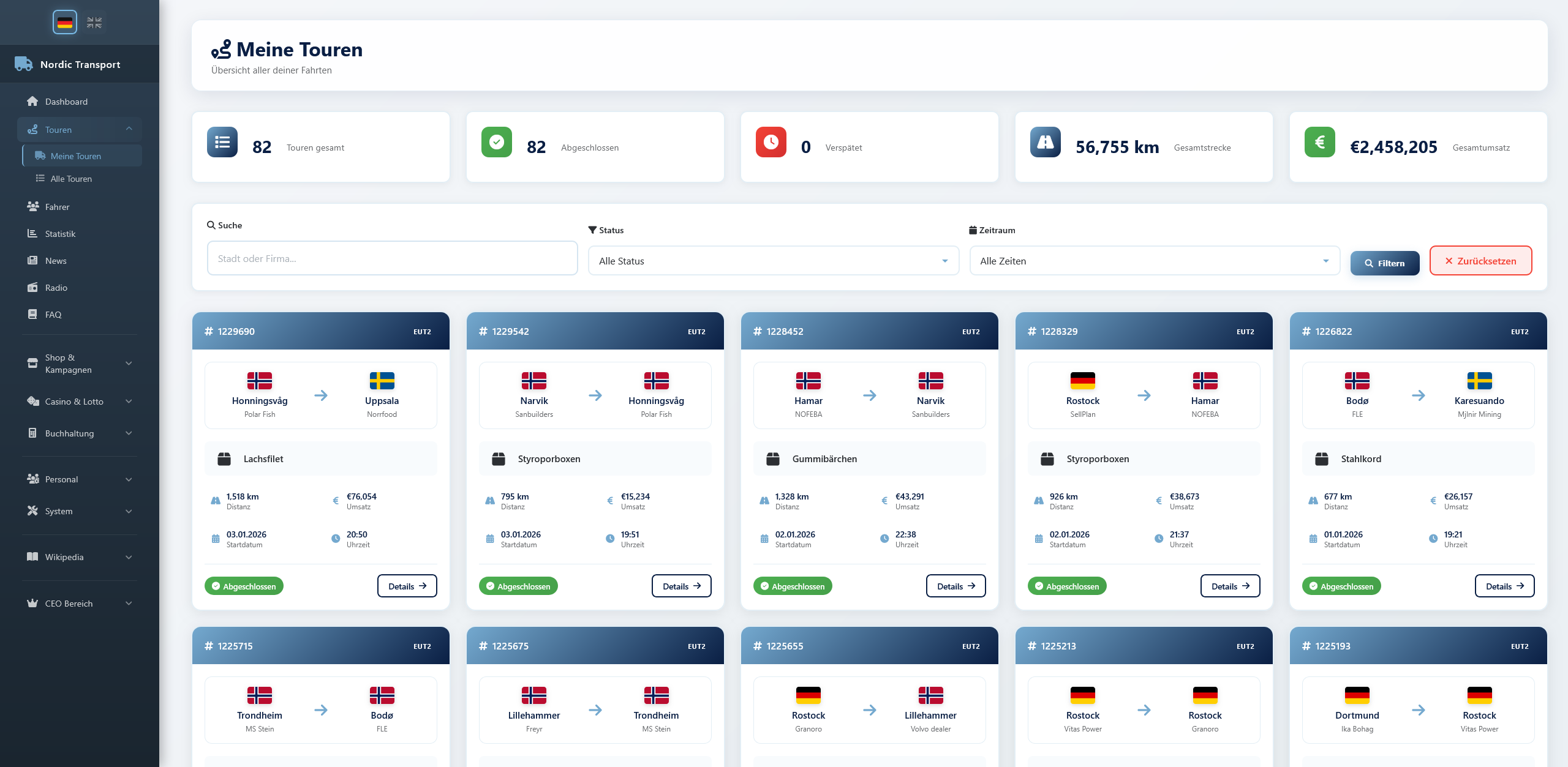Open the Alle Zeiten dropdown
The width and height of the screenshot is (1568, 767).
point(1154,261)
